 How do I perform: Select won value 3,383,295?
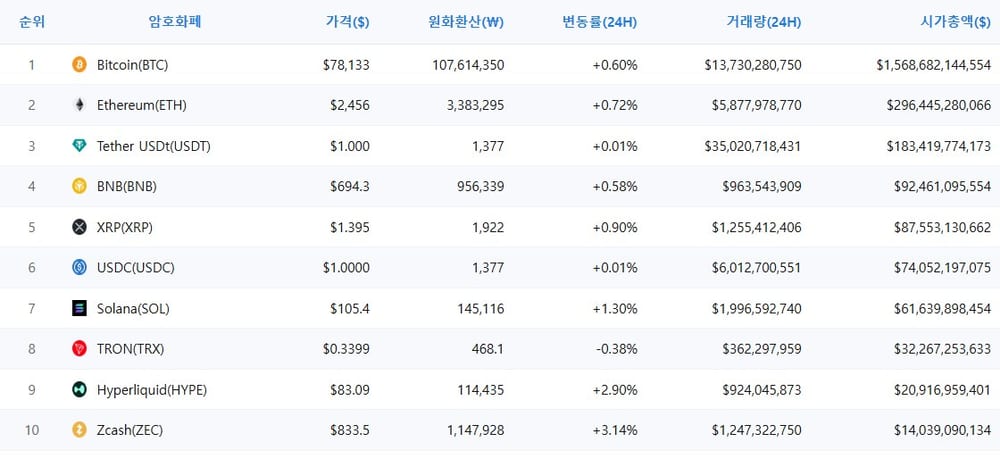click(476, 106)
